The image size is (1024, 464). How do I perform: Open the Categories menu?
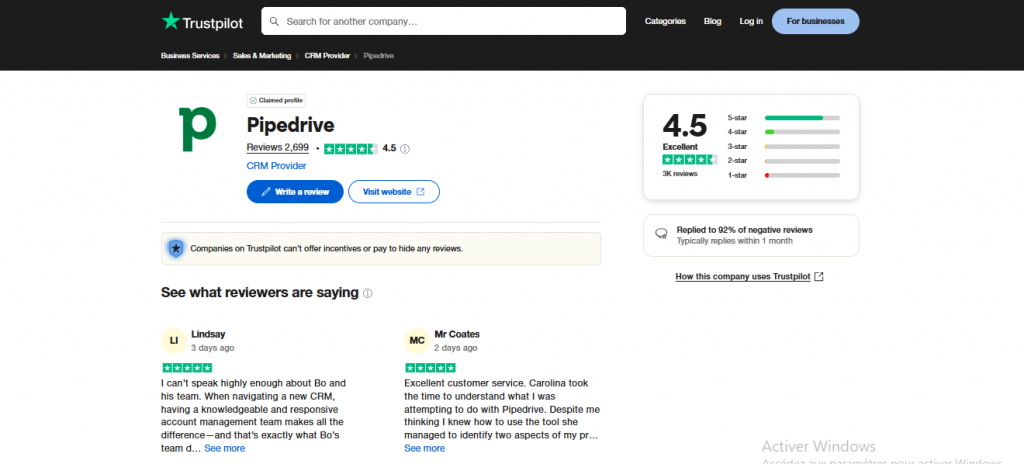[x=665, y=22]
